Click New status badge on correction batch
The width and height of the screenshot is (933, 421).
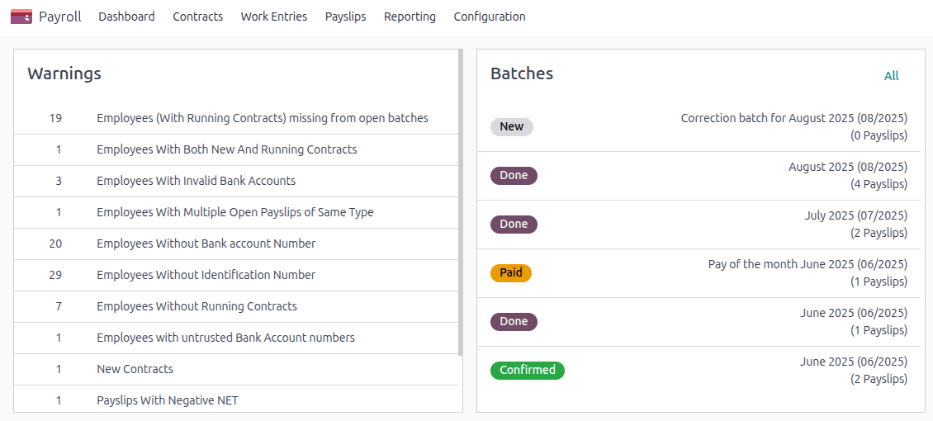tap(511, 127)
